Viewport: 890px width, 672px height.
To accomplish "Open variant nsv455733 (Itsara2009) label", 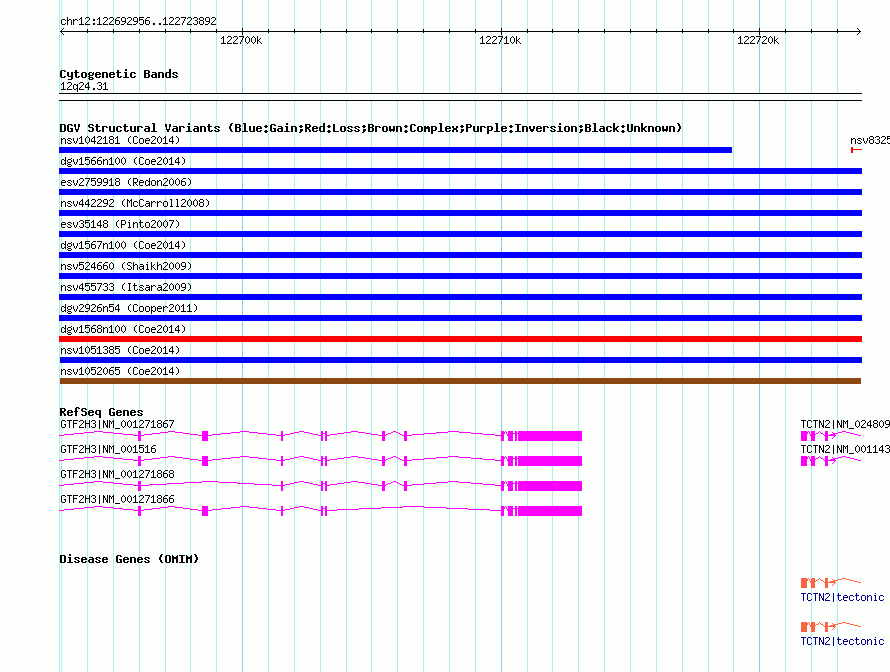I will pos(126,287).
